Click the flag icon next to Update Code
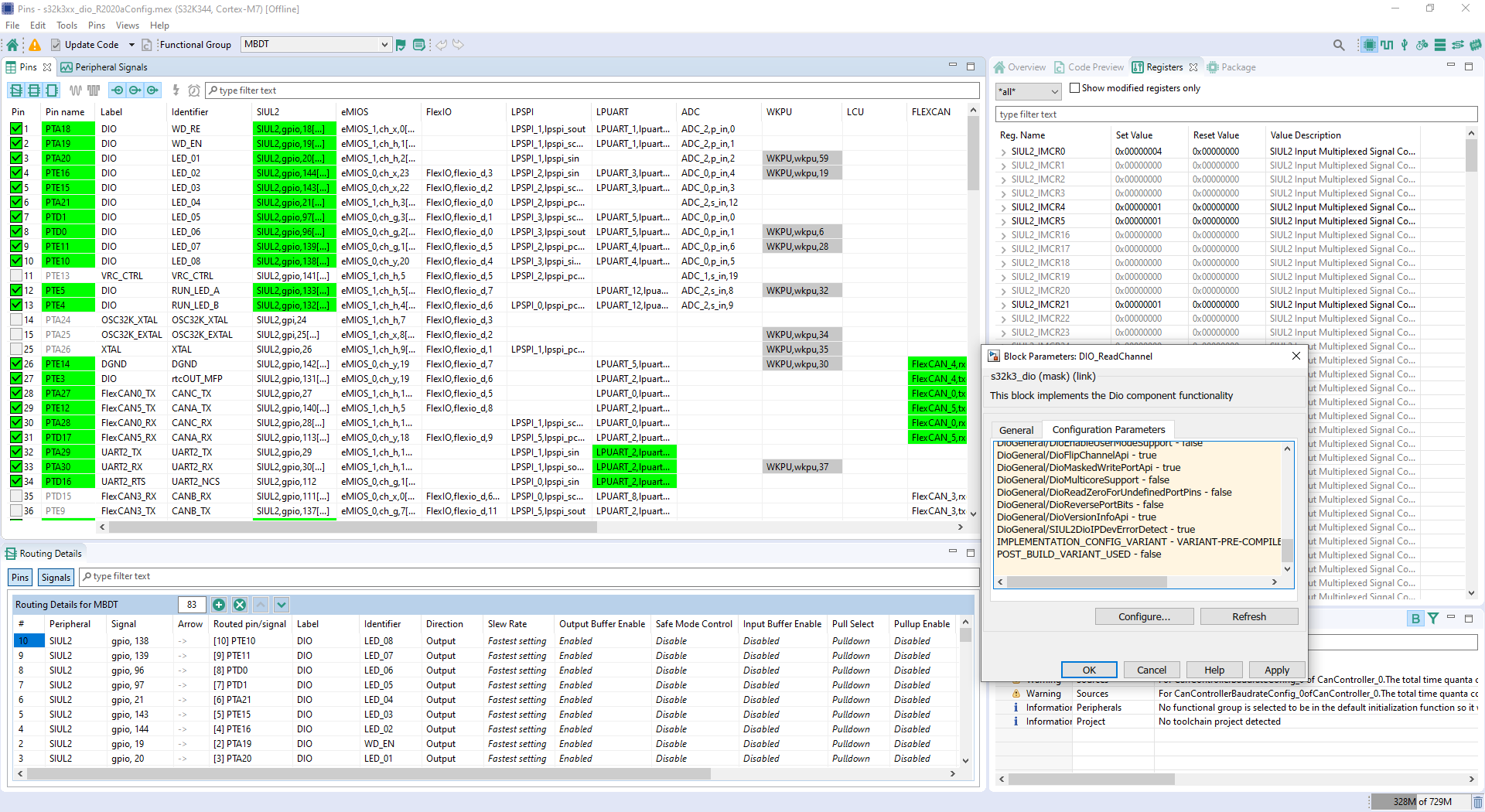The height and width of the screenshot is (812, 1485). tap(401, 44)
